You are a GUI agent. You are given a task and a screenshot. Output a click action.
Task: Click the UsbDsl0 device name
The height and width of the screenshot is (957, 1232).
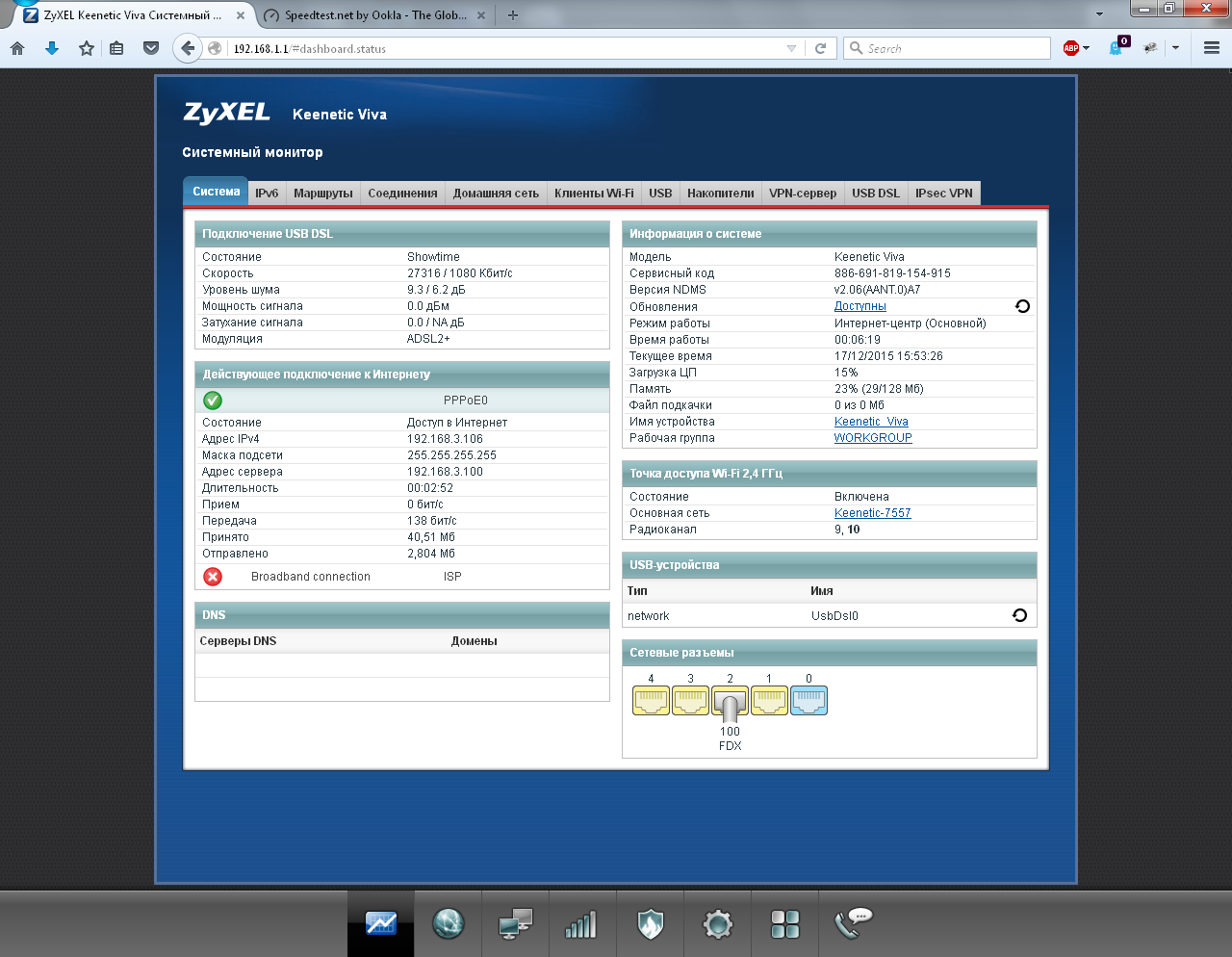(834, 616)
